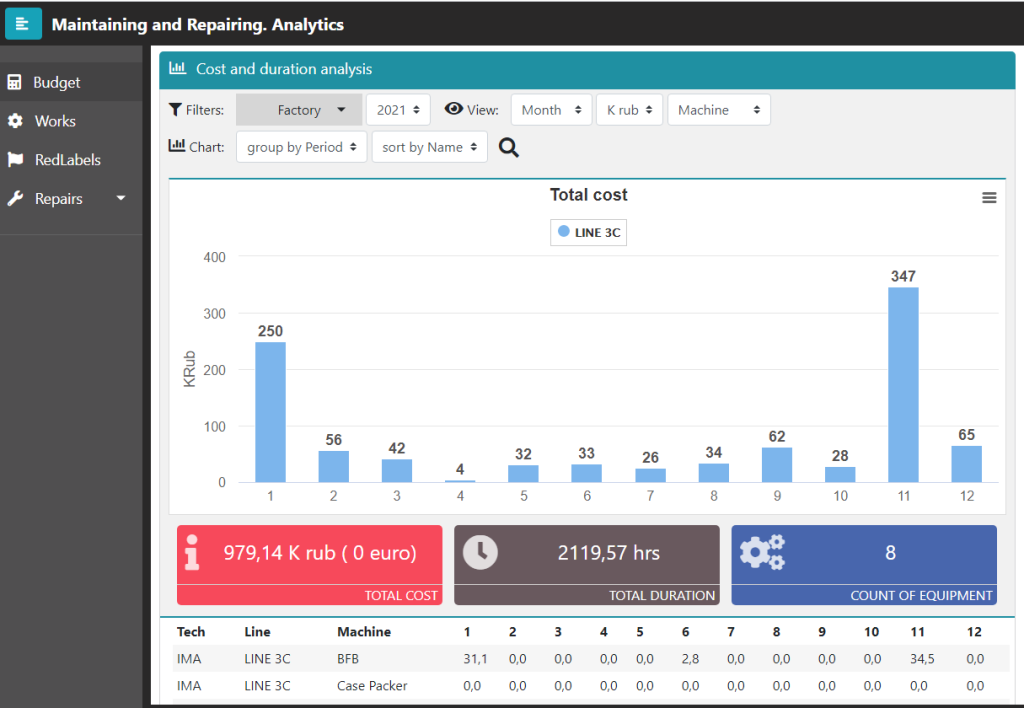The image size is (1024, 708).
Task: Click the gears icon on Count of Equipment
Action: click(x=762, y=553)
